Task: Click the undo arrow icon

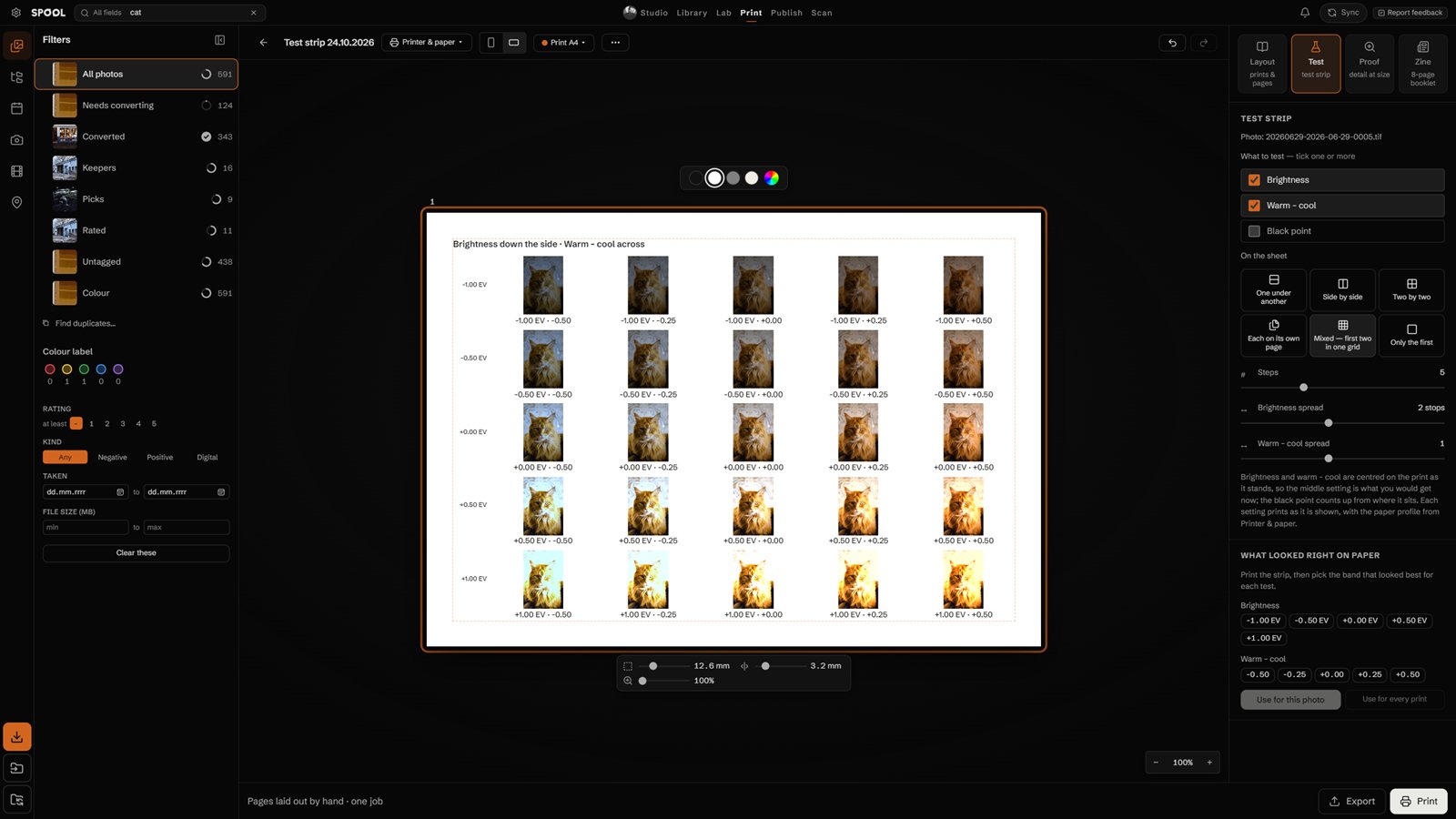Action: tap(1172, 43)
